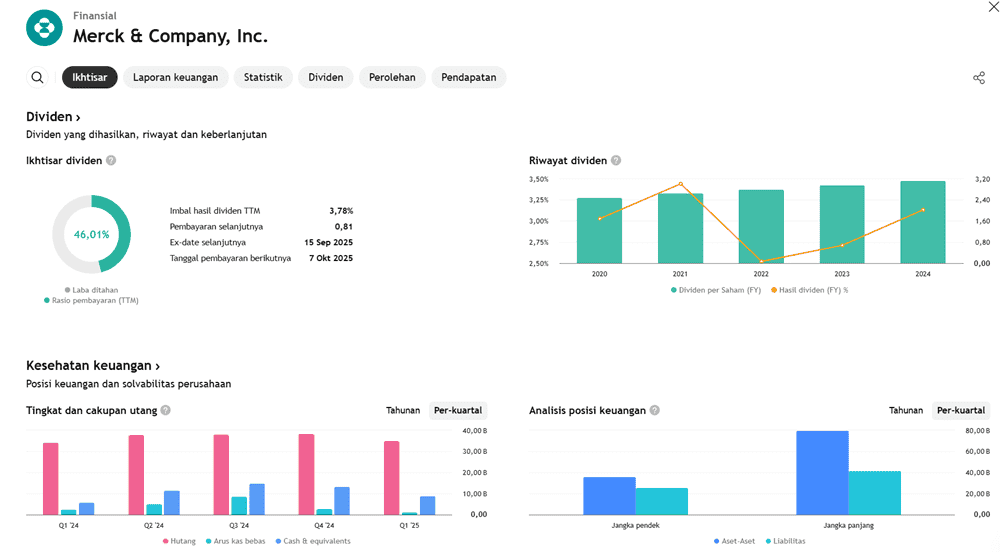Toggle Cash & equivalents legend item
This screenshot has width=1000, height=552.
pos(313,541)
